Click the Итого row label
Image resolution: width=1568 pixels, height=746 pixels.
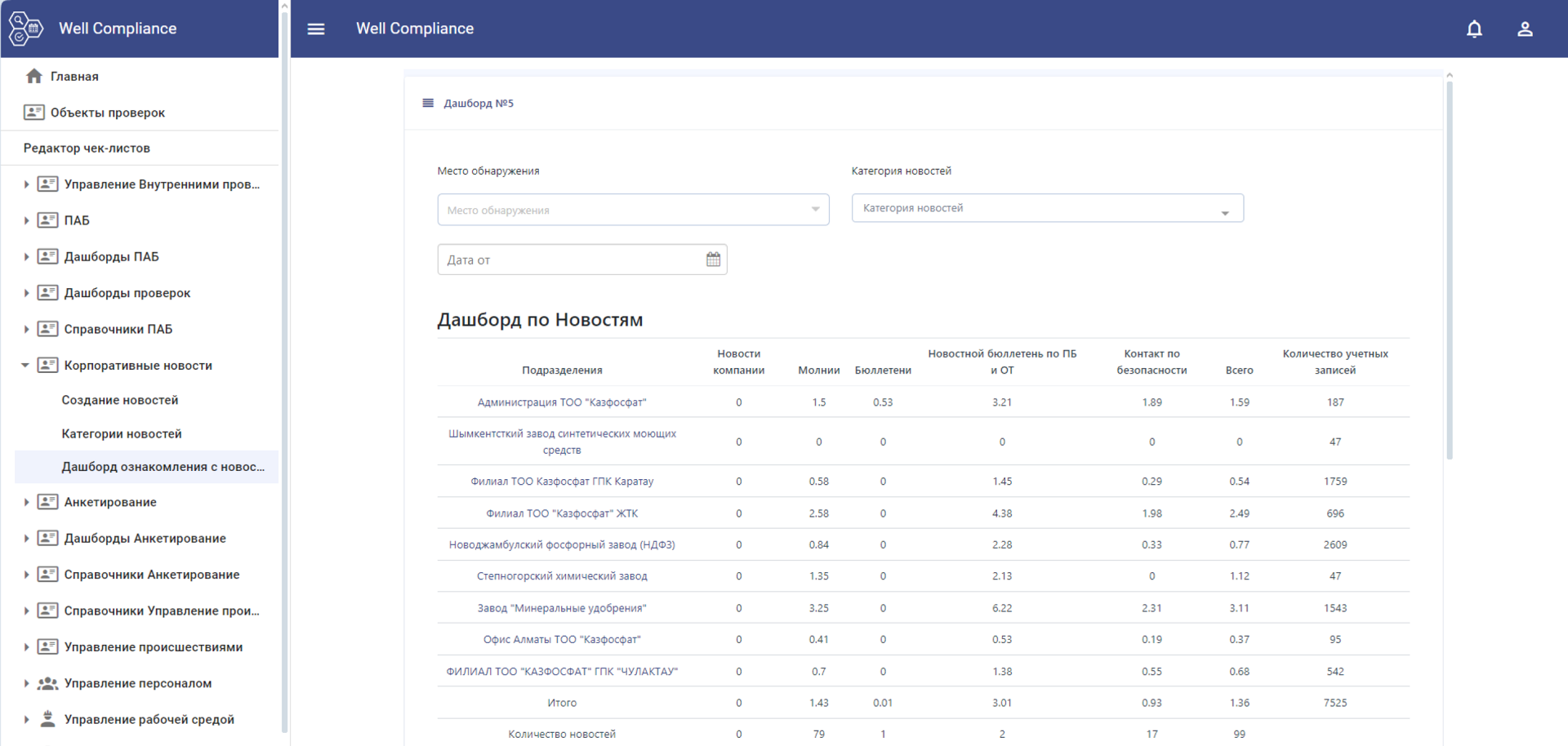562,703
